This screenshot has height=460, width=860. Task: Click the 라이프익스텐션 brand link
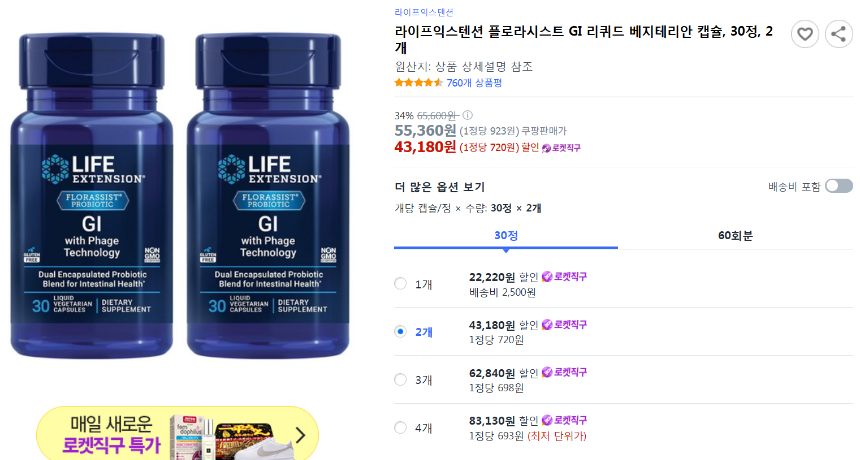(424, 12)
